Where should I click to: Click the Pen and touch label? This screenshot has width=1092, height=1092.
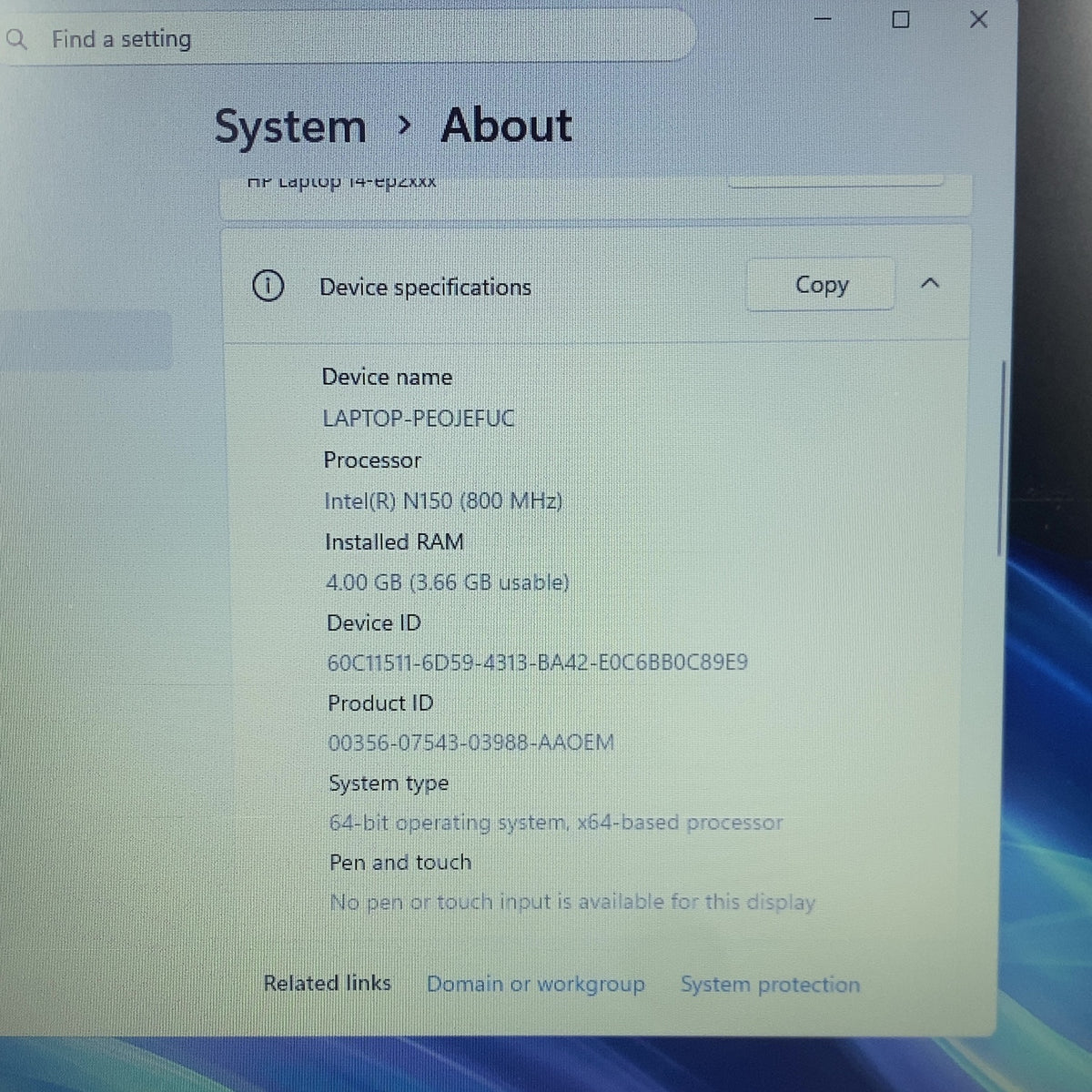tap(400, 862)
